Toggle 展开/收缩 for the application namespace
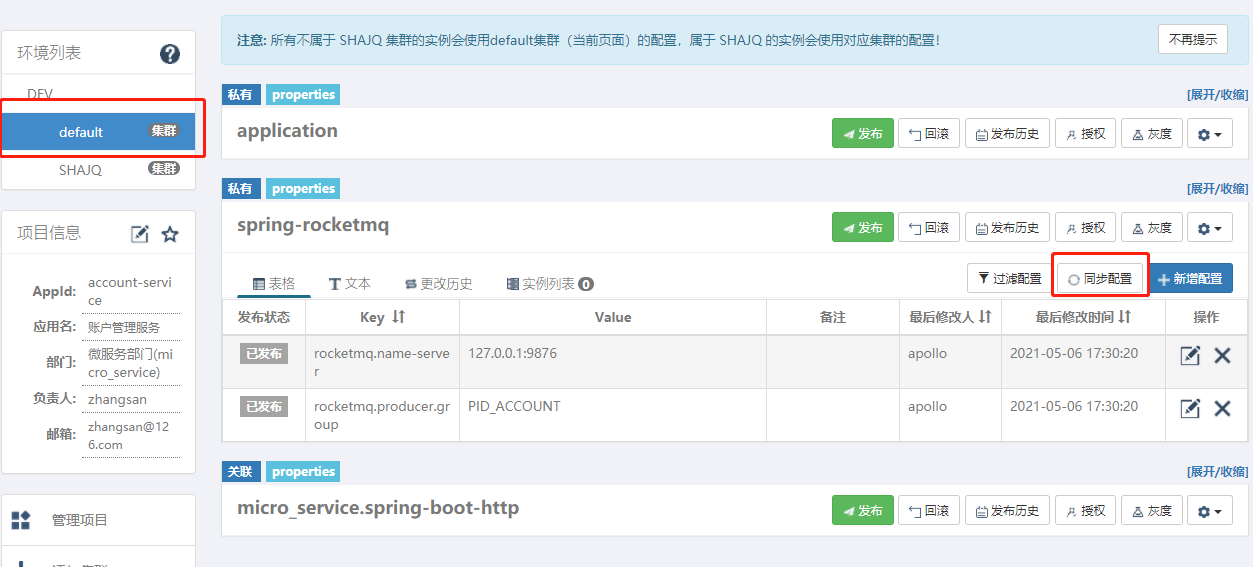1253x567 pixels. (x=1217, y=95)
